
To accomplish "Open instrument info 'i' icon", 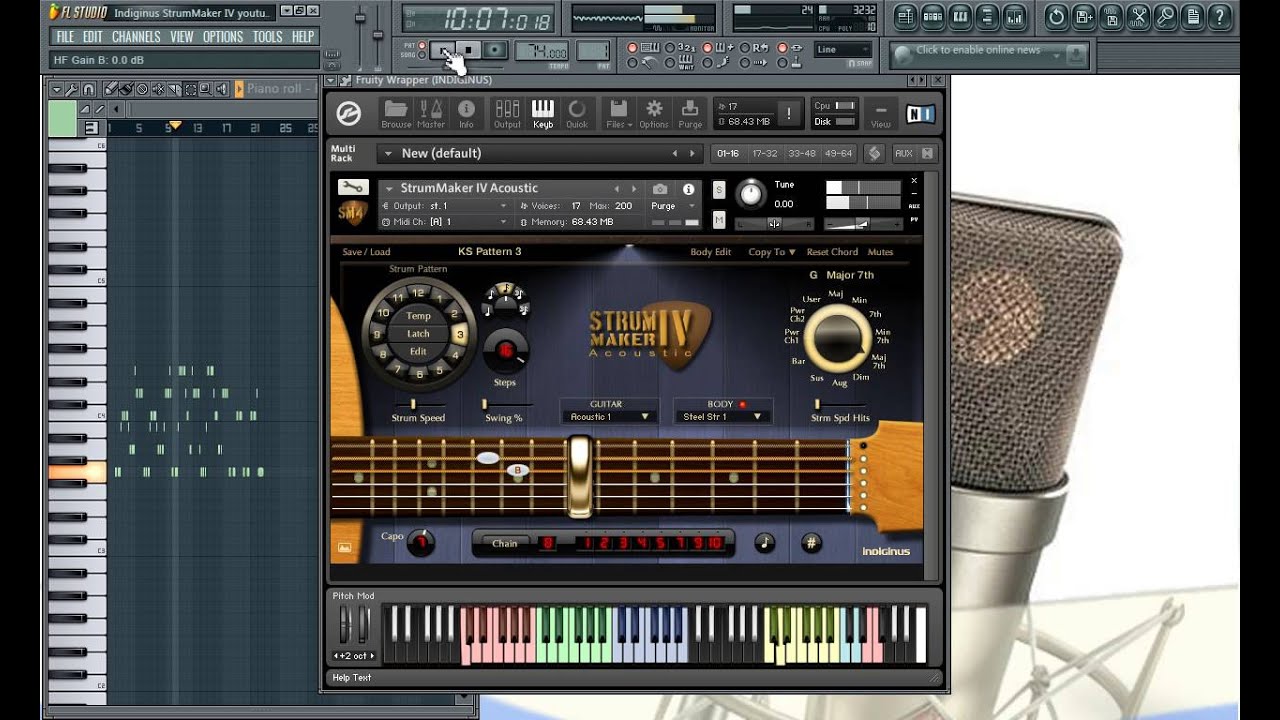I will pos(688,189).
